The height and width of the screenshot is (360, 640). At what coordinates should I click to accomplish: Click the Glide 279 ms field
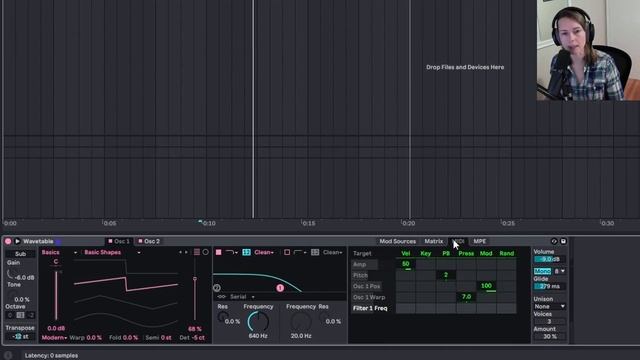(549, 286)
